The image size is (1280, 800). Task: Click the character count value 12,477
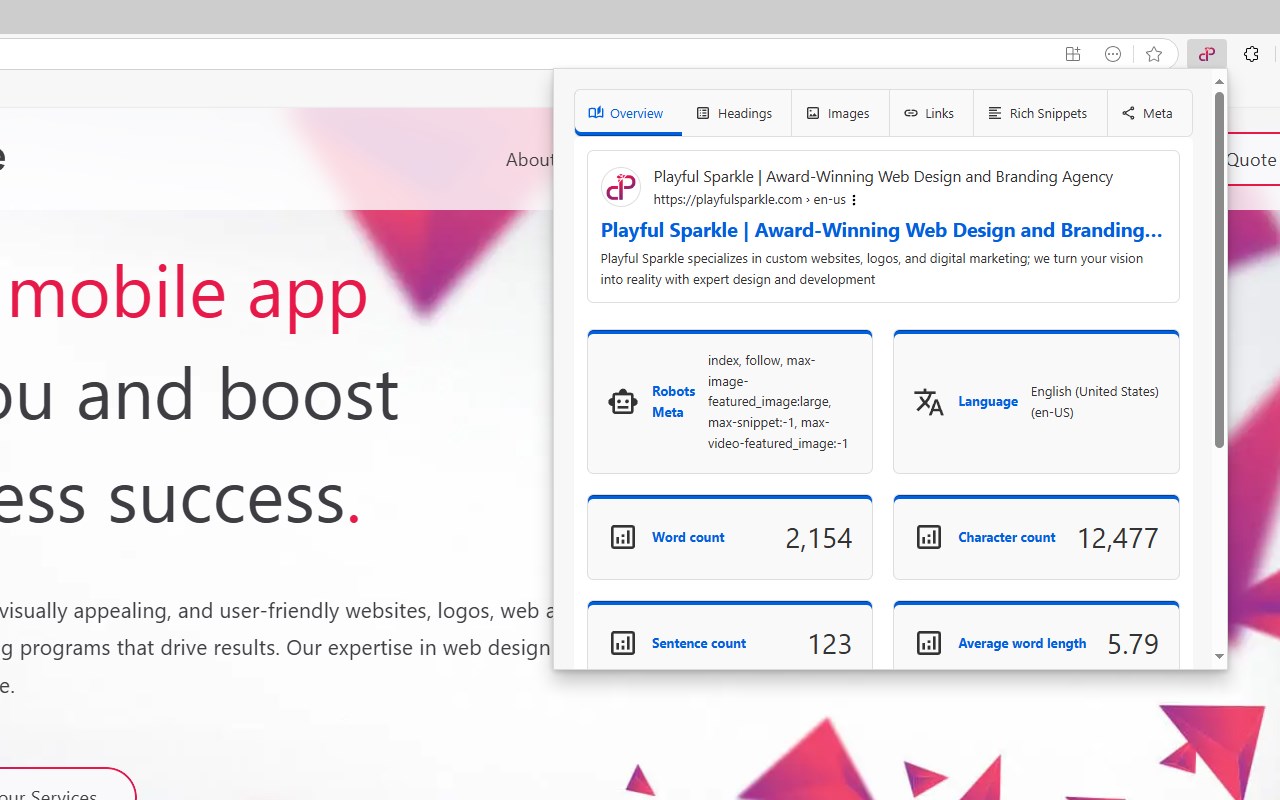pyautogui.click(x=1118, y=538)
